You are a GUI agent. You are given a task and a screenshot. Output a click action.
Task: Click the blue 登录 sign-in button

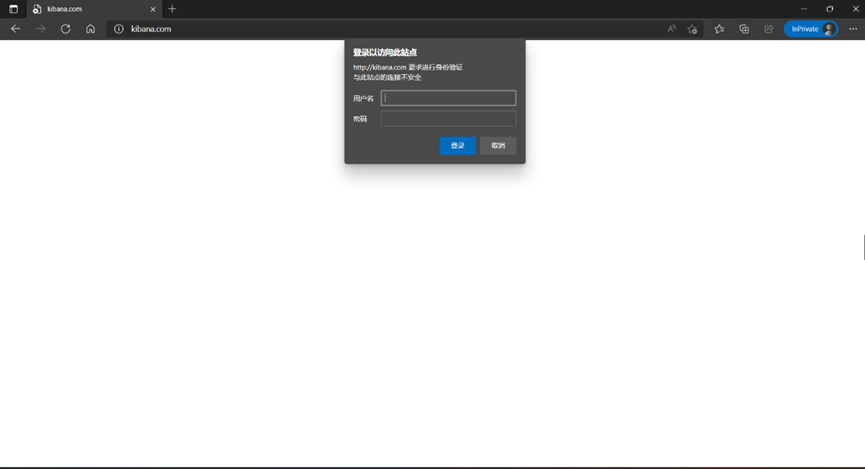457,146
